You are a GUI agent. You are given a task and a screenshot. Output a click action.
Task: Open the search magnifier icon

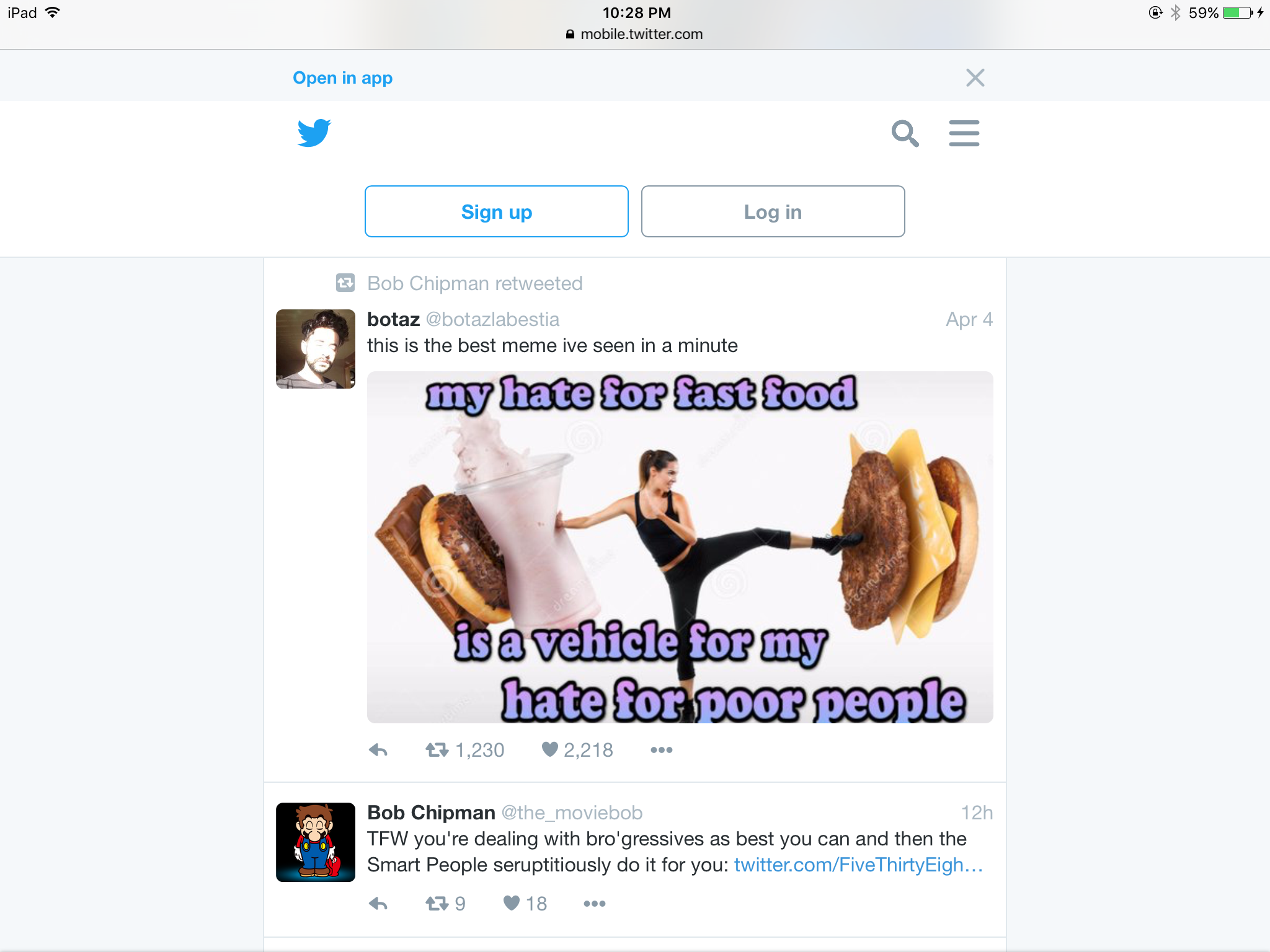pyautogui.click(x=905, y=133)
